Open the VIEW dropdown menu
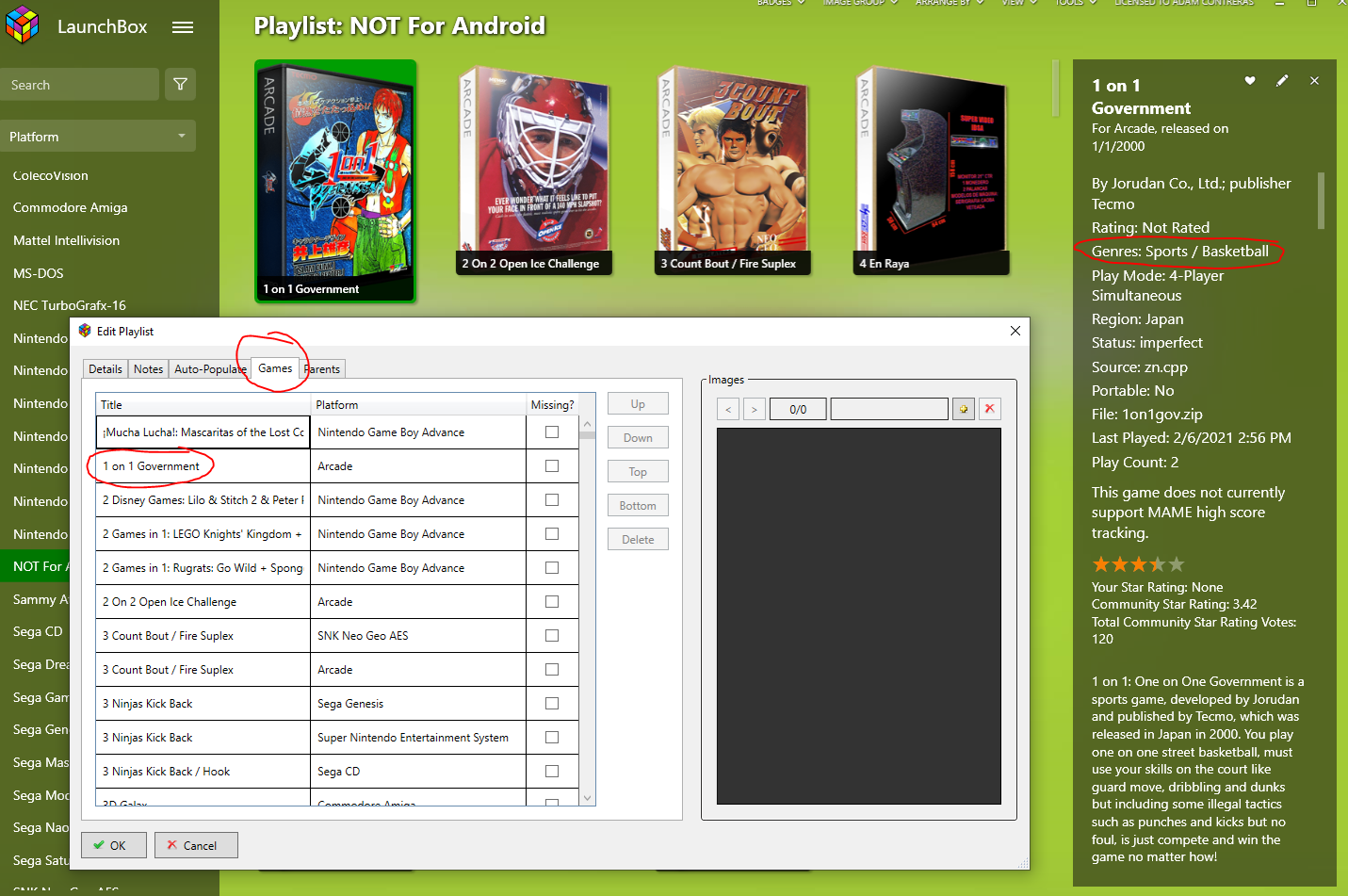 click(x=1018, y=3)
